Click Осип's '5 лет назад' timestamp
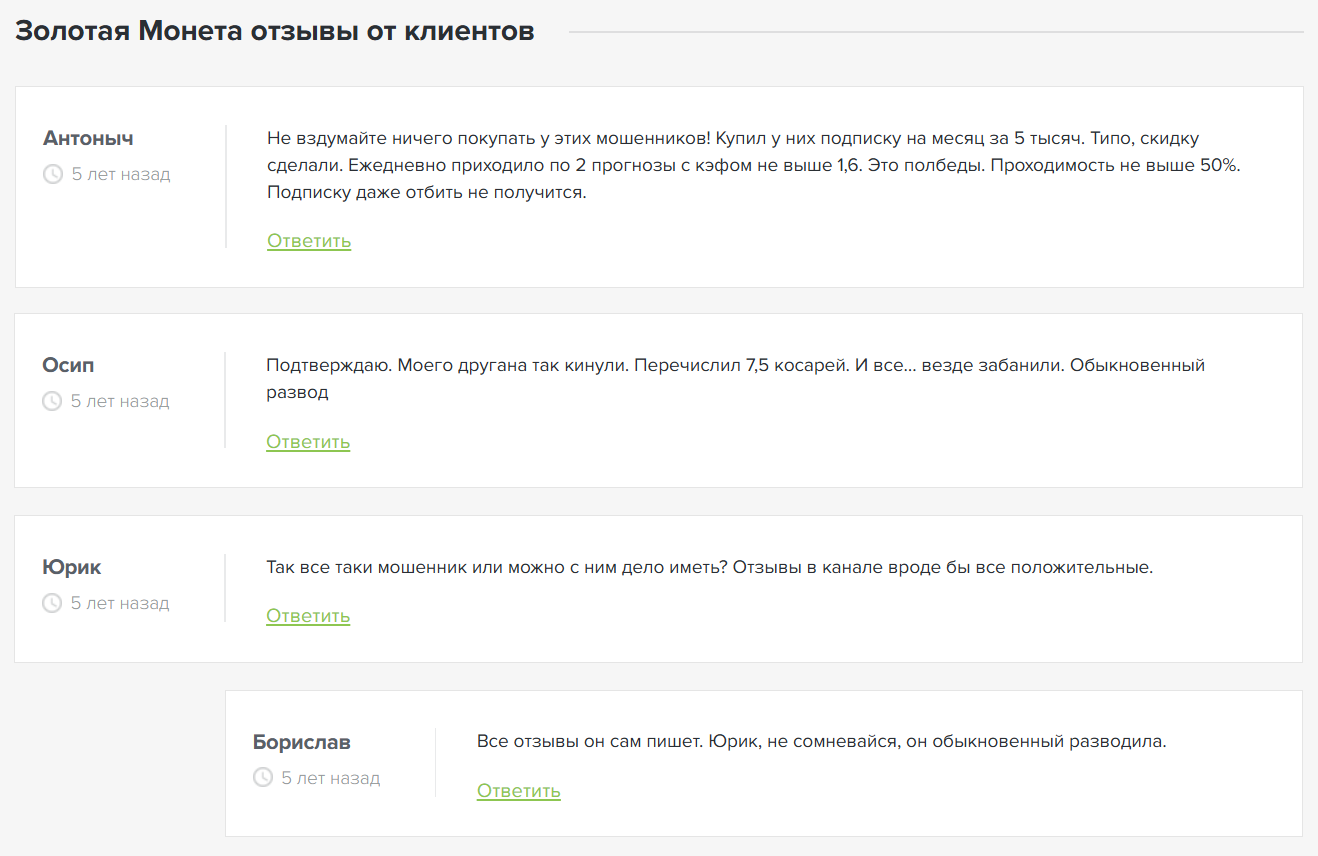The width and height of the screenshot is (1318, 856). [x=123, y=401]
